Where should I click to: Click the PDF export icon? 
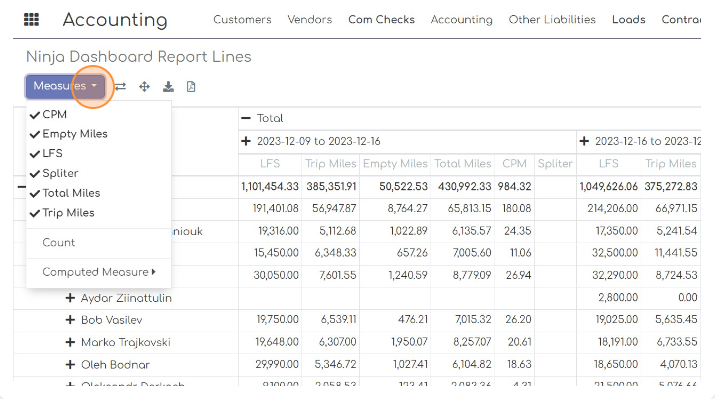click(x=191, y=87)
